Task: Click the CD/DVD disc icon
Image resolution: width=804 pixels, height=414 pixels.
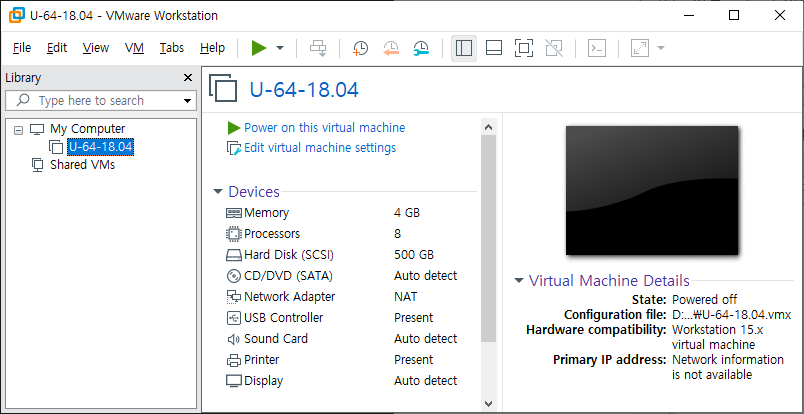Action: click(x=234, y=276)
